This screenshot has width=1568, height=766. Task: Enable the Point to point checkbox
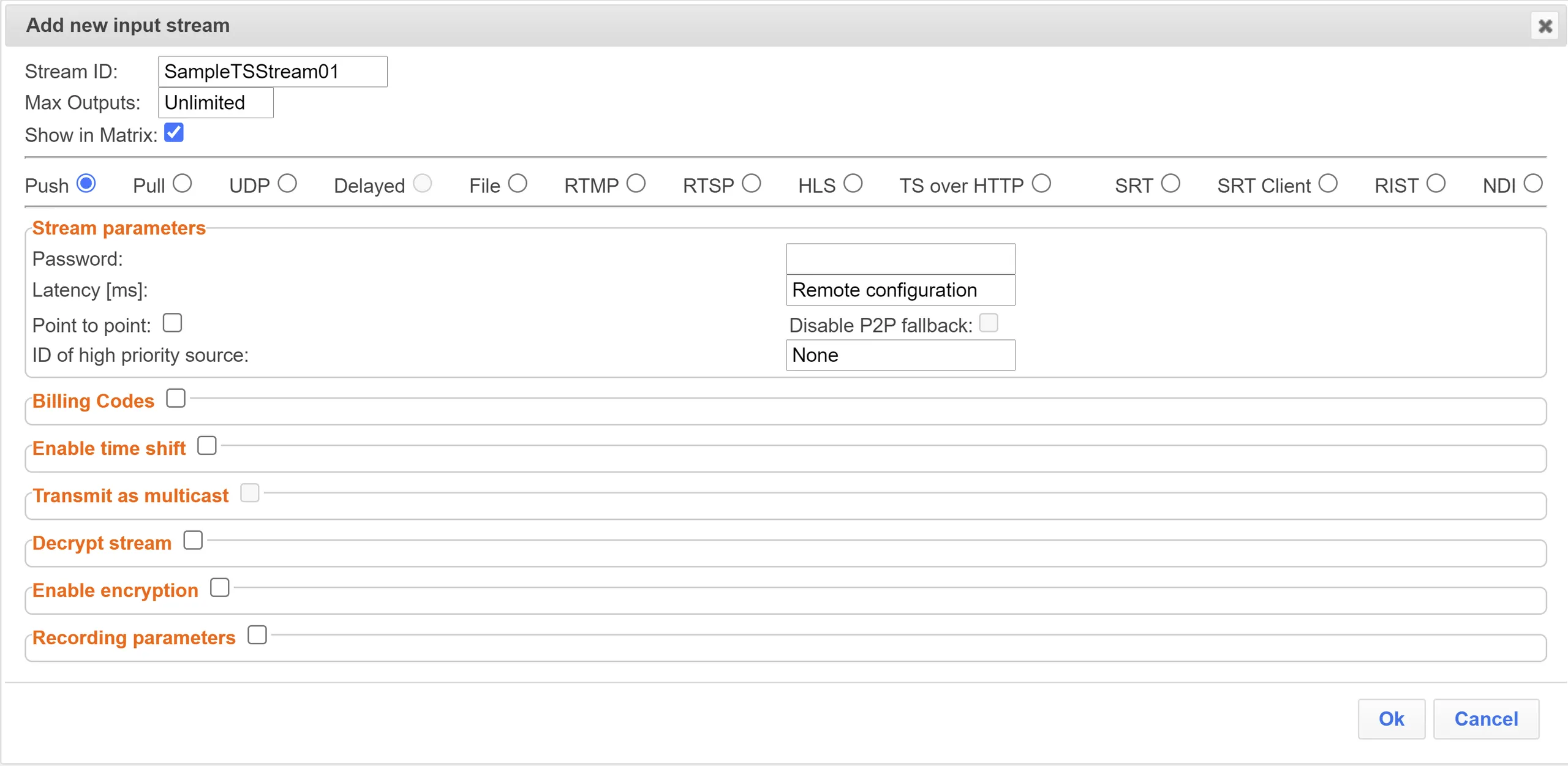[173, 323]
